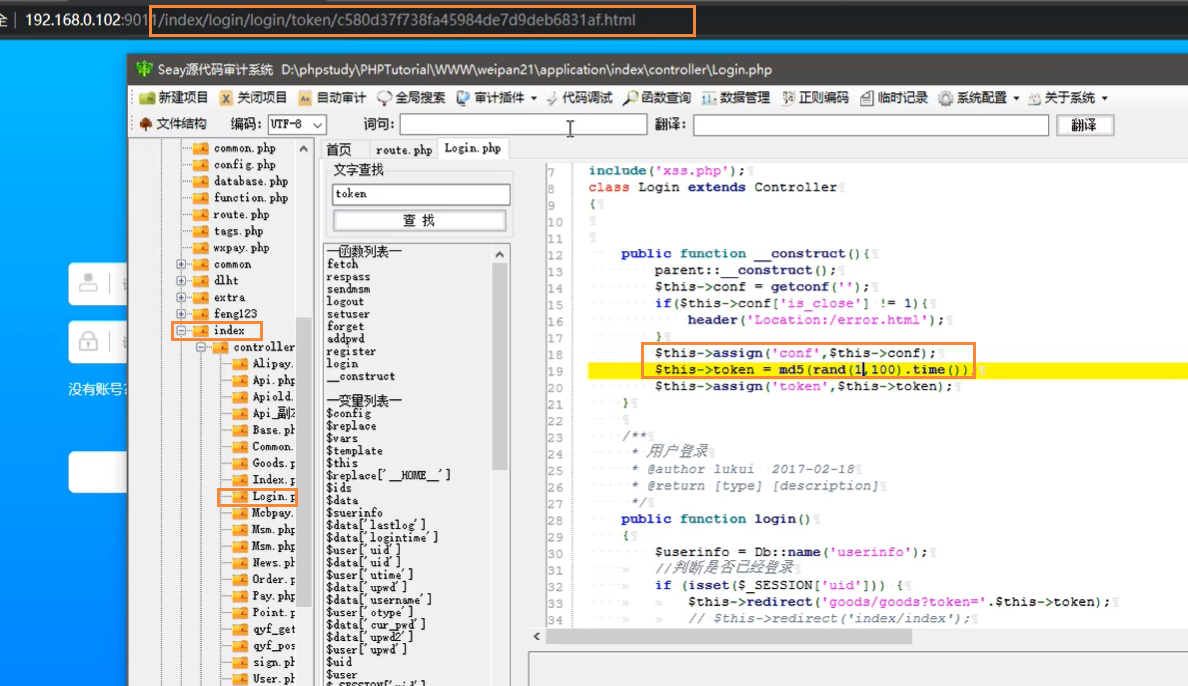The width and height of the screenshot is (1188, 686).
Task: Click '$suerinfo' in the variable list
Action: point(354,513)
